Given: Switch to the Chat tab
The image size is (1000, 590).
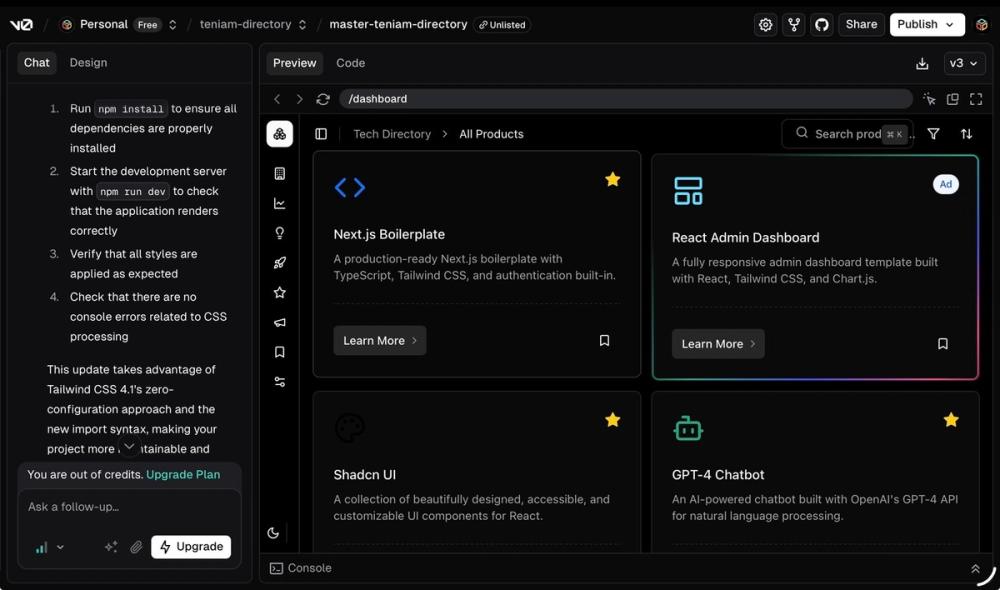Looking at the screenshot, I should click(x=36, y=63).
